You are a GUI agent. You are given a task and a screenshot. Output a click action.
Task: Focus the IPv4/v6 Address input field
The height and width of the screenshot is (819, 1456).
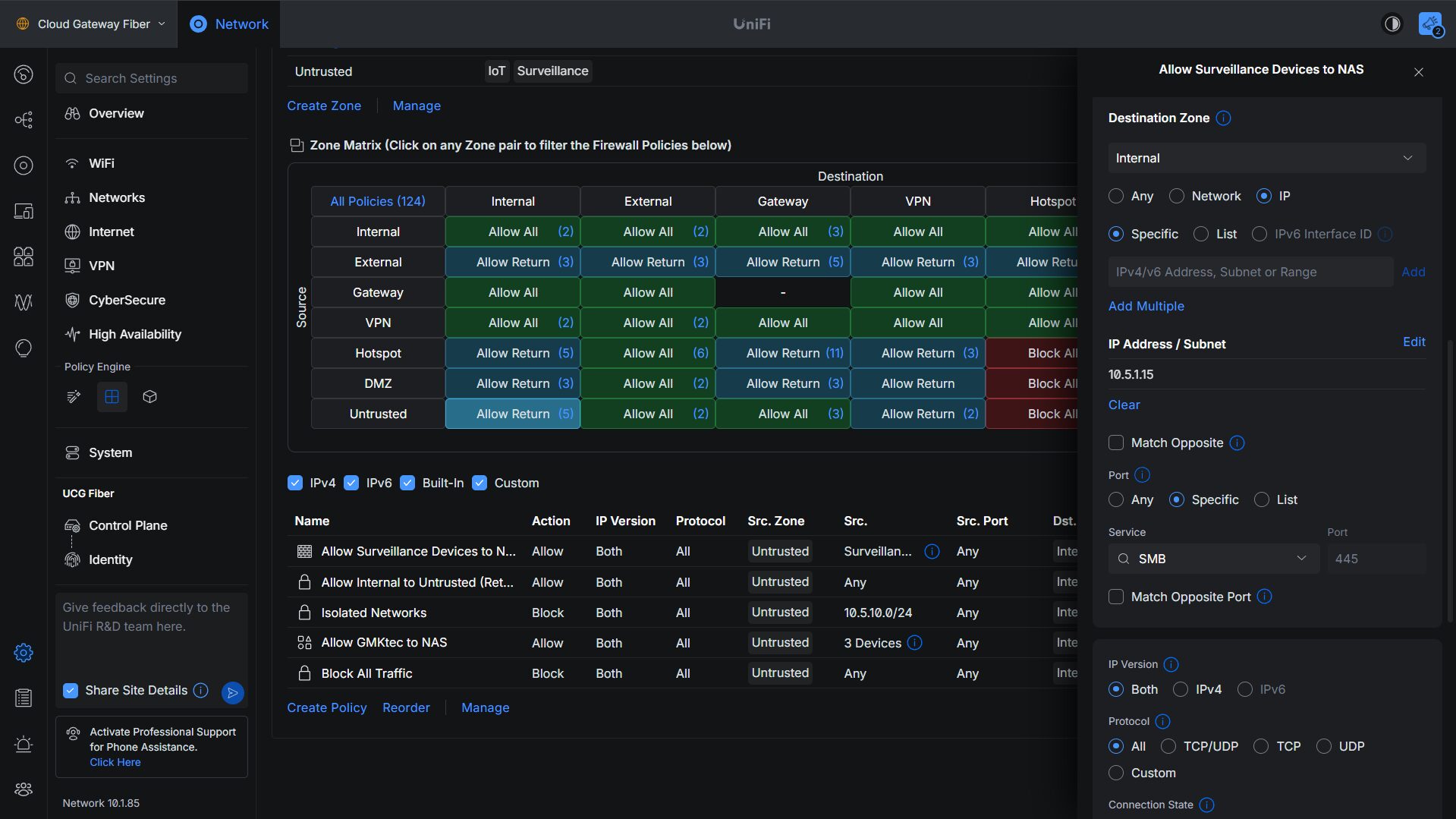(1250, 272)
